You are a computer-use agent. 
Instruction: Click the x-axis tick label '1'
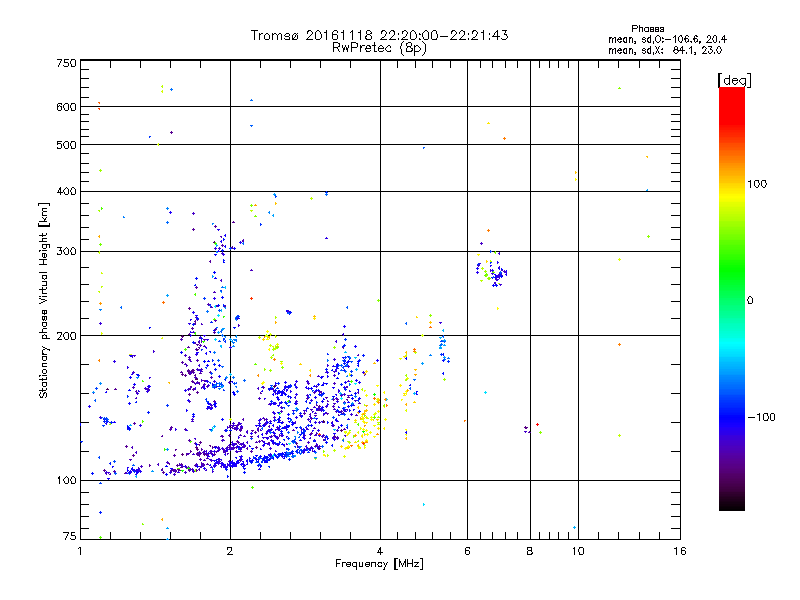click(80, 551)
